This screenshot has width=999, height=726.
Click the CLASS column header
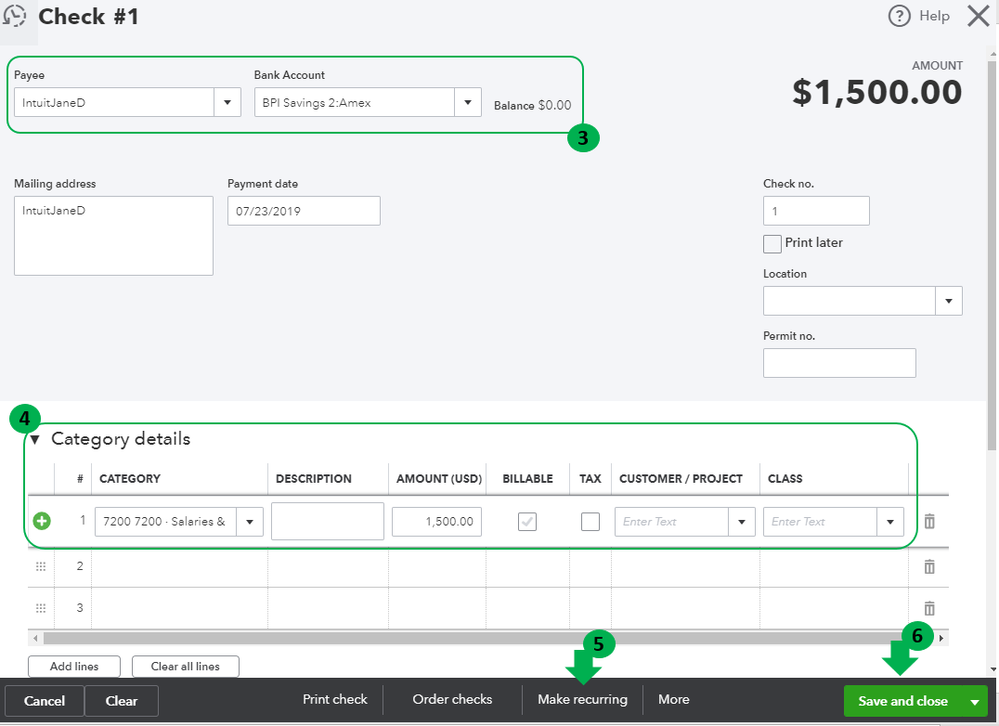tap(785, 478)
